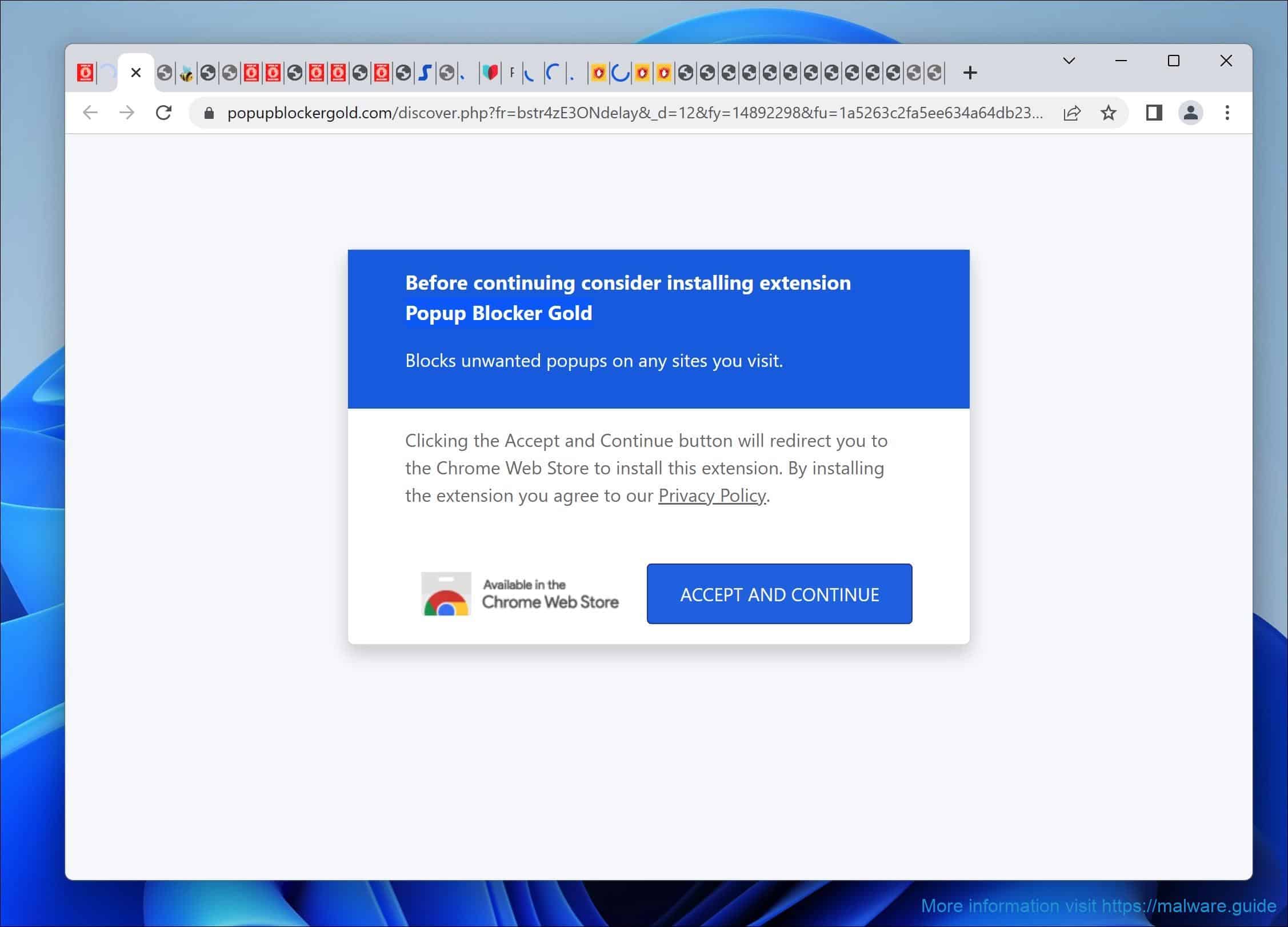
Task: Switch to the tab showing the letter F
Action: click(x=512, y=73)
